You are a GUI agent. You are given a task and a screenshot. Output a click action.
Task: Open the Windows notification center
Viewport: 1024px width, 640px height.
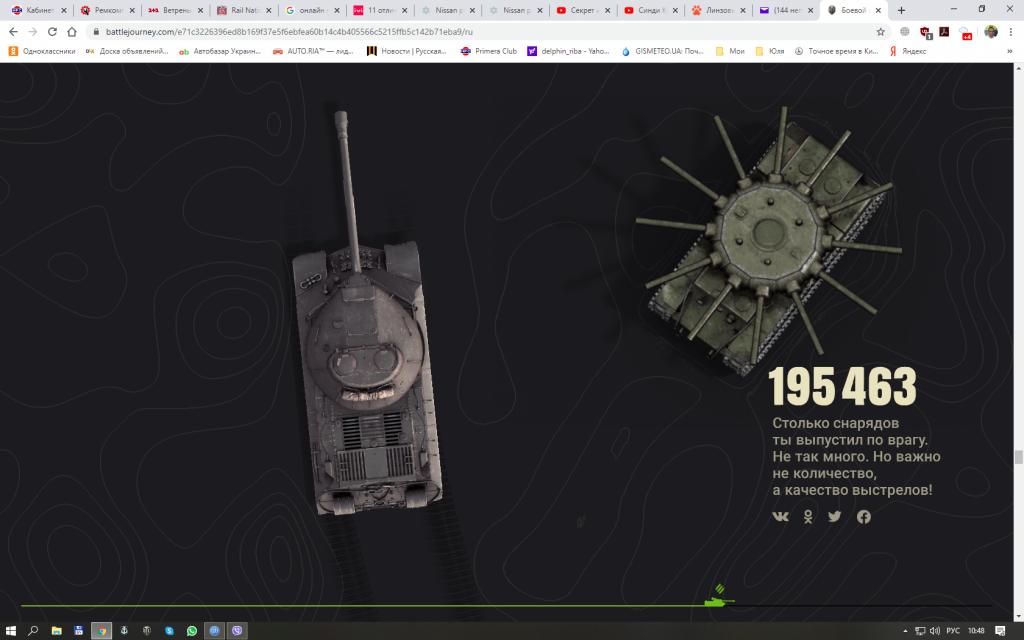coord(1000,631)
